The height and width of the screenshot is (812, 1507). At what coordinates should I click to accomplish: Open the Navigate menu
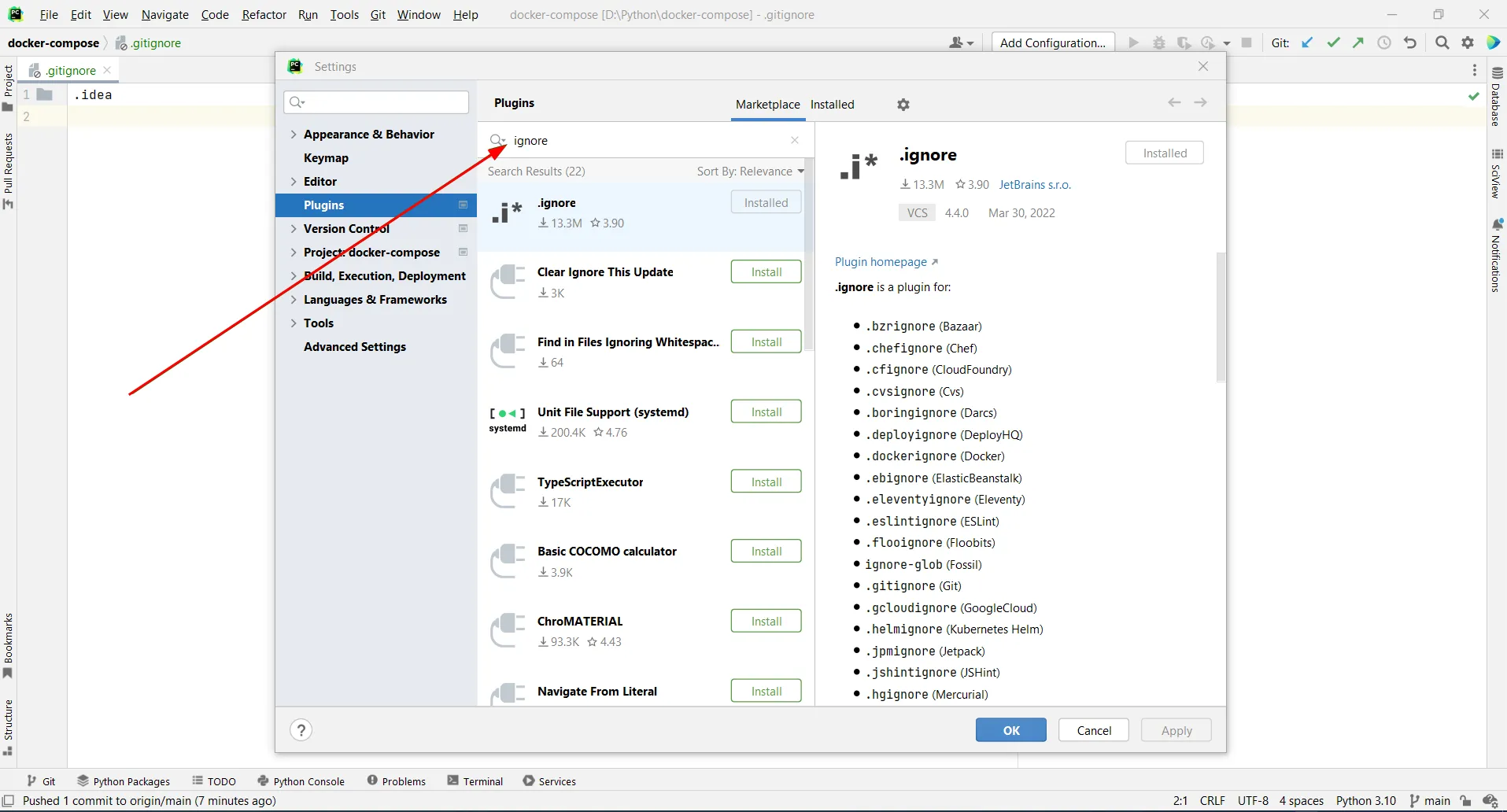coord(165,14)
